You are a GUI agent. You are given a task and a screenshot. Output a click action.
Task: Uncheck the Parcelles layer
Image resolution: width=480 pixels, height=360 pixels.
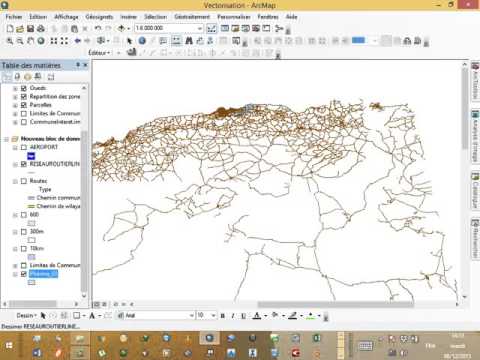coord(24,105)
